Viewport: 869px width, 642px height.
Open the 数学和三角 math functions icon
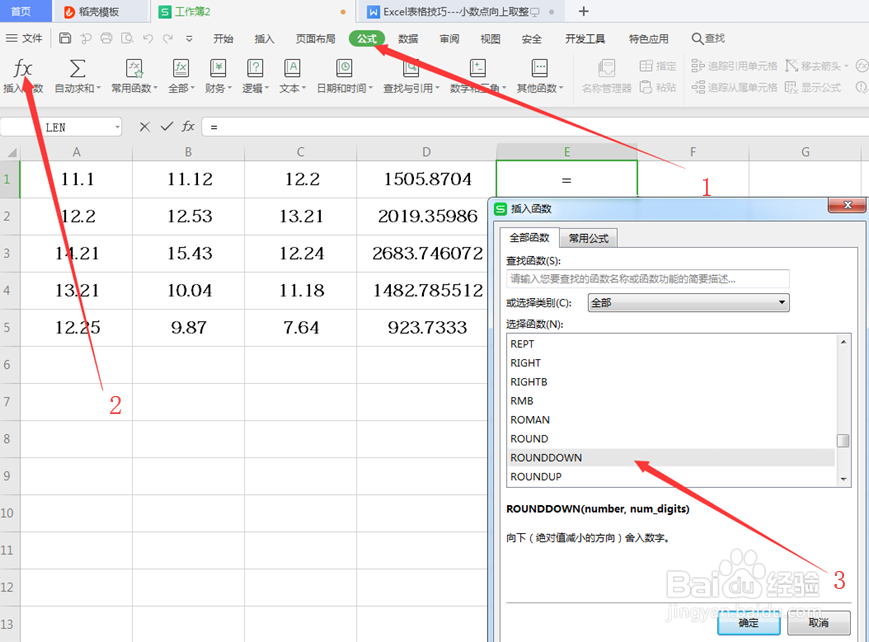[477, 69]
